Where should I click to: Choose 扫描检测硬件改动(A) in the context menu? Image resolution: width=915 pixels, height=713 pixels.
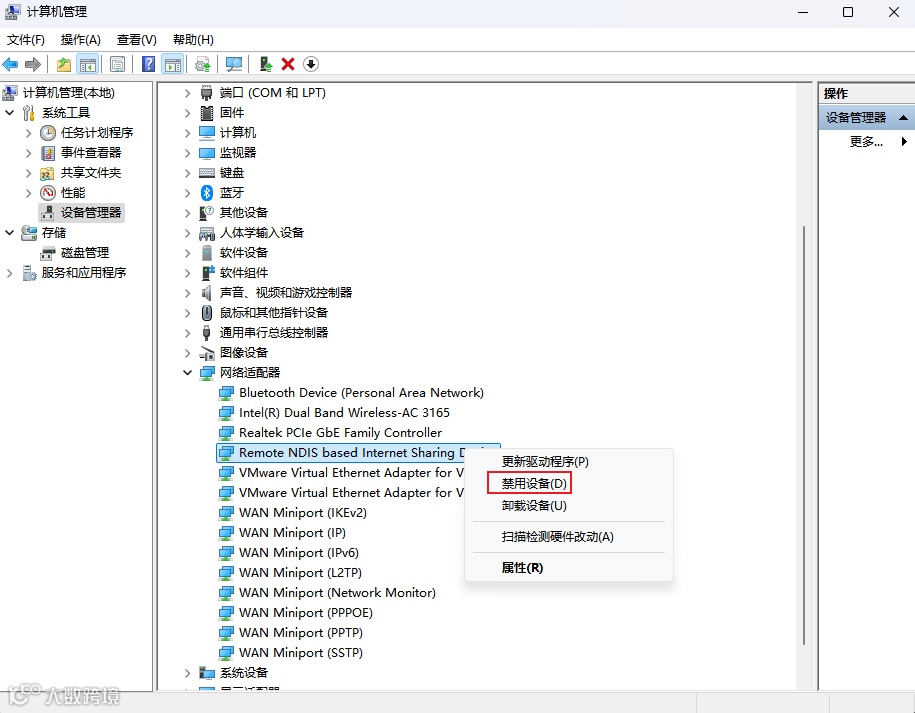557,537
